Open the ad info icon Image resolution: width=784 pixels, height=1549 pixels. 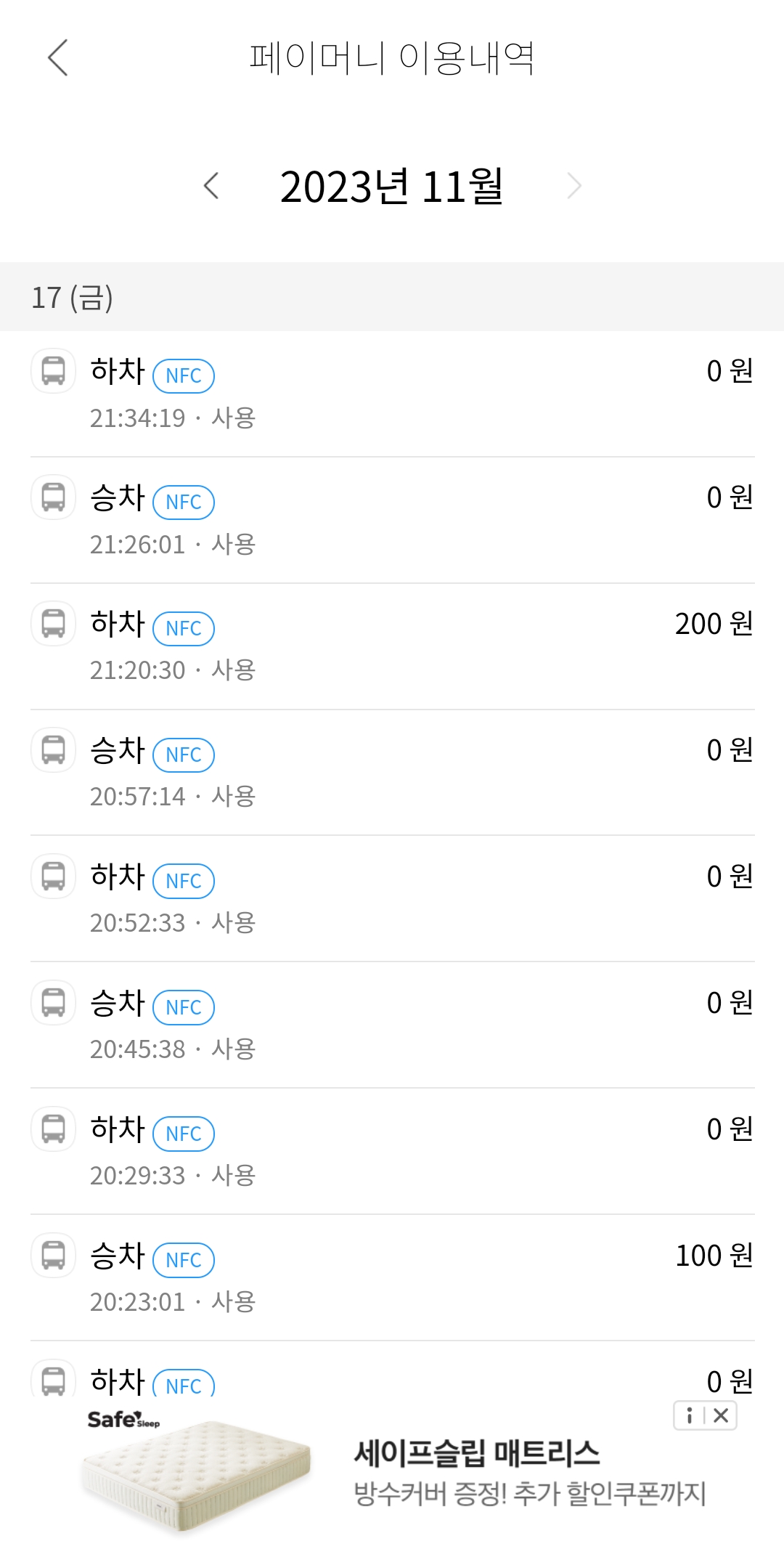pyautogui.click(x=690, y=1415)
